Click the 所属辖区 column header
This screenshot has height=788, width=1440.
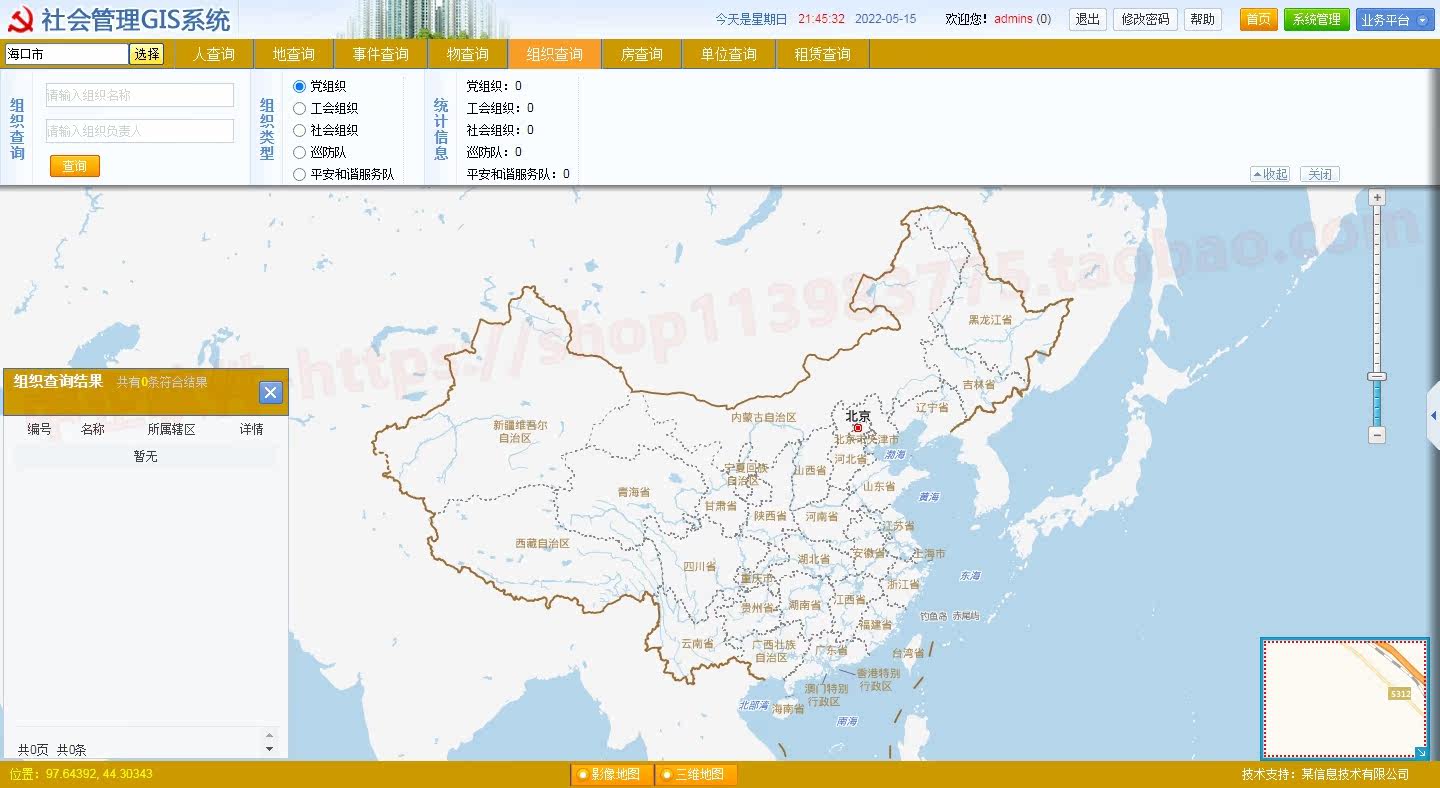pos(171,429)
